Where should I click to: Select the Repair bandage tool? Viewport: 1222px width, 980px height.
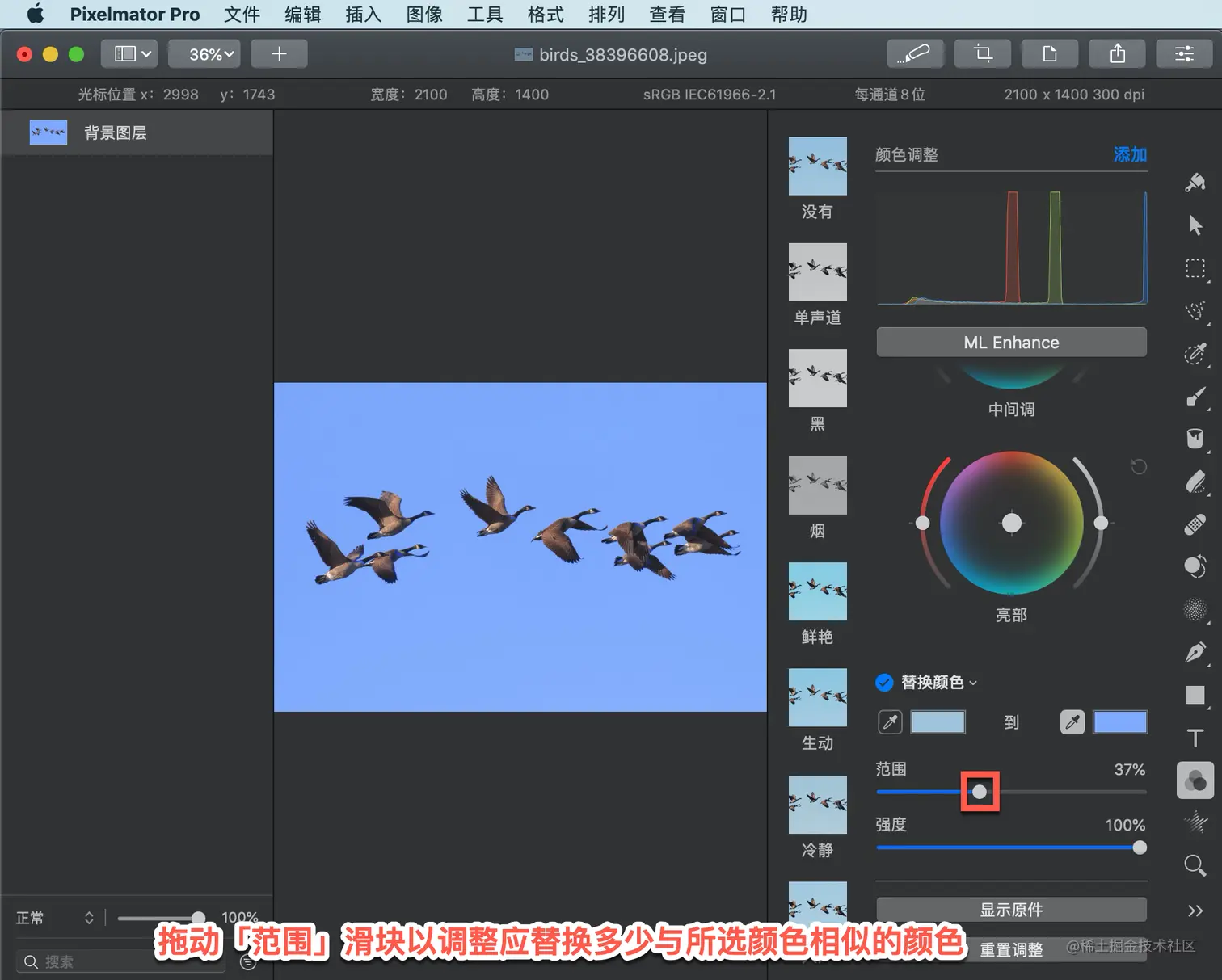tap(1195, 524)
